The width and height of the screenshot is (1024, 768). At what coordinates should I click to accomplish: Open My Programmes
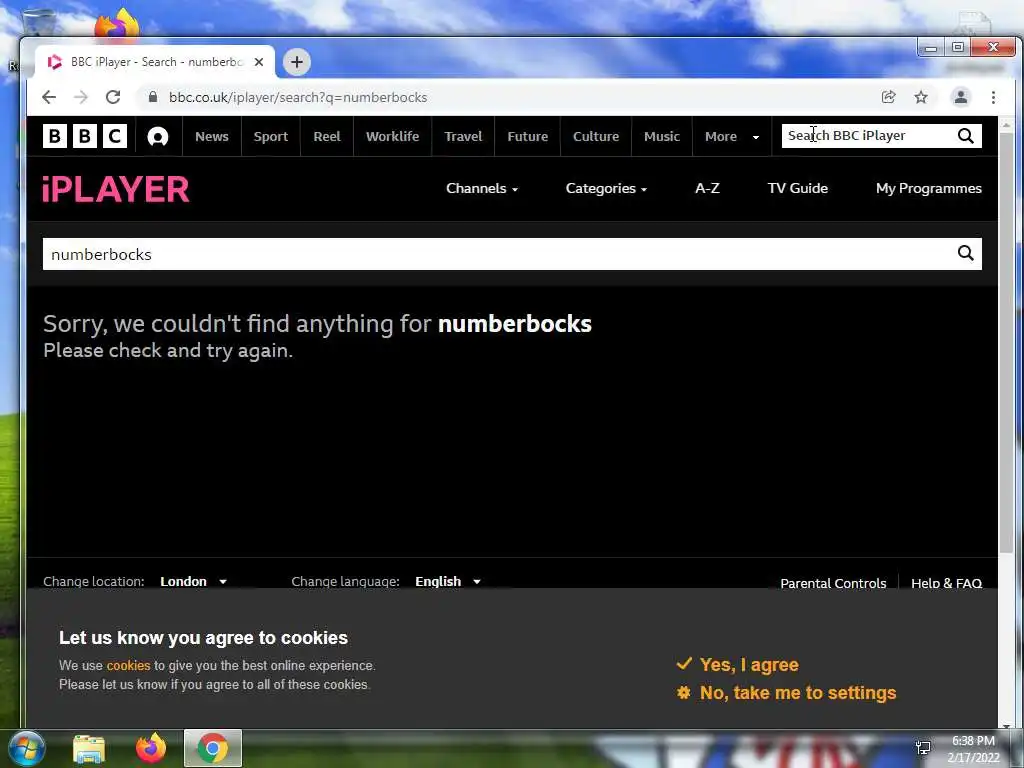pos(929,188)
